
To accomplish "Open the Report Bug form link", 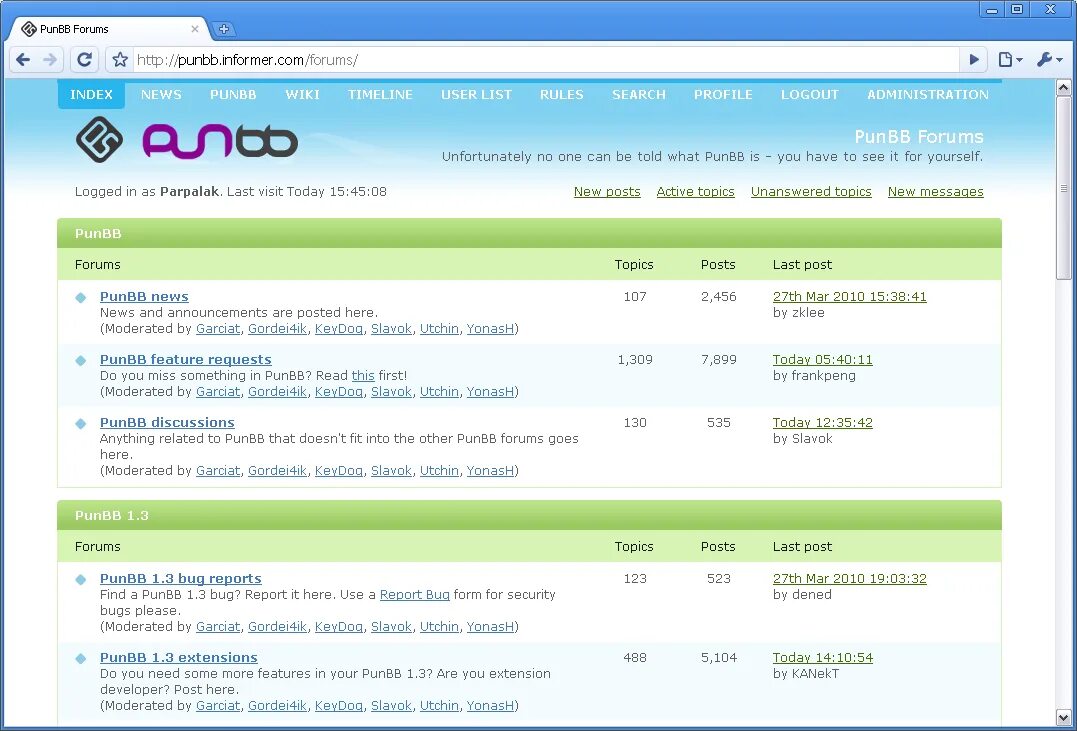I will (x=415, y=594).
